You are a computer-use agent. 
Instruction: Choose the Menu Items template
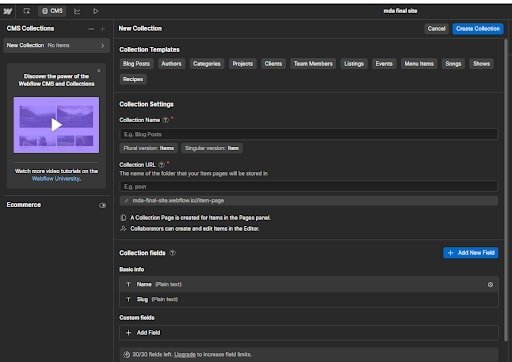coord(419,64)
